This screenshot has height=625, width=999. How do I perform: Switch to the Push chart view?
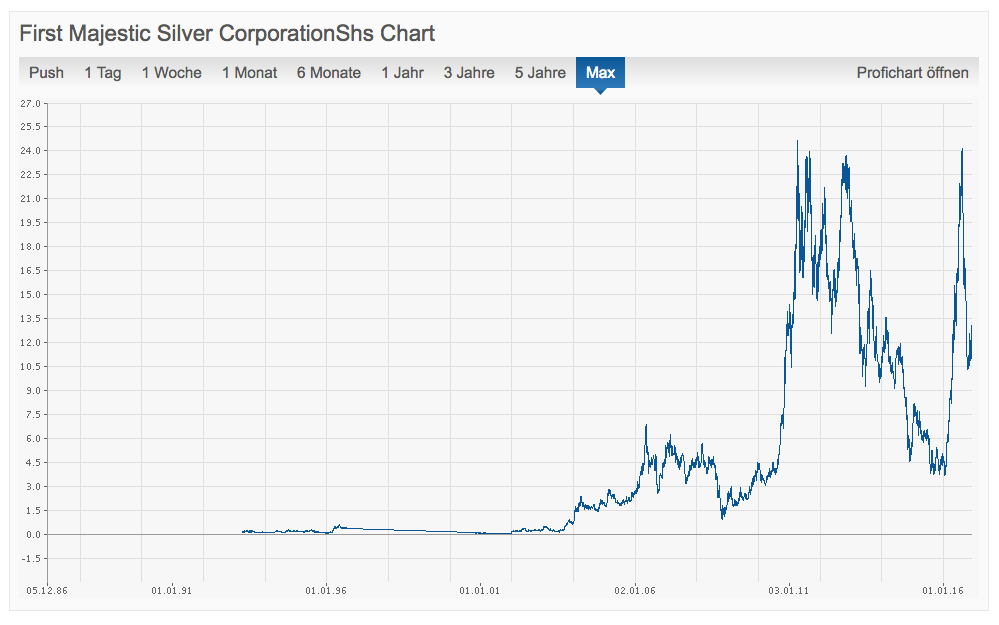point(46,73)
